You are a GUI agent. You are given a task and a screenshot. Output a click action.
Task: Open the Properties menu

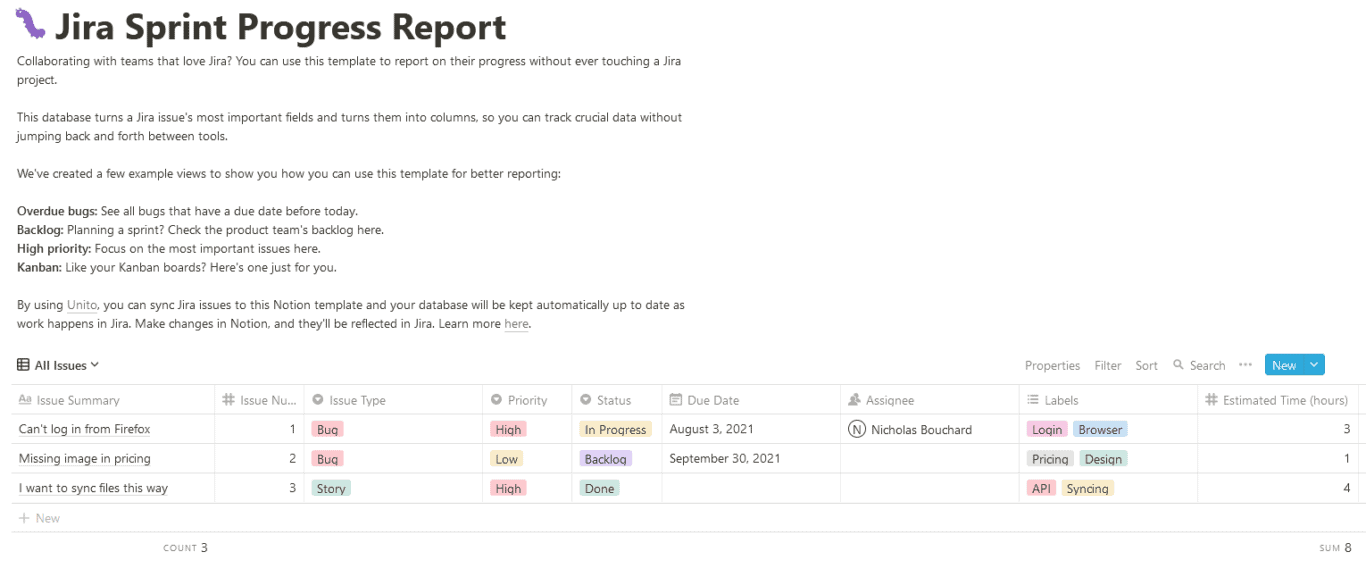coord(1052,365)
